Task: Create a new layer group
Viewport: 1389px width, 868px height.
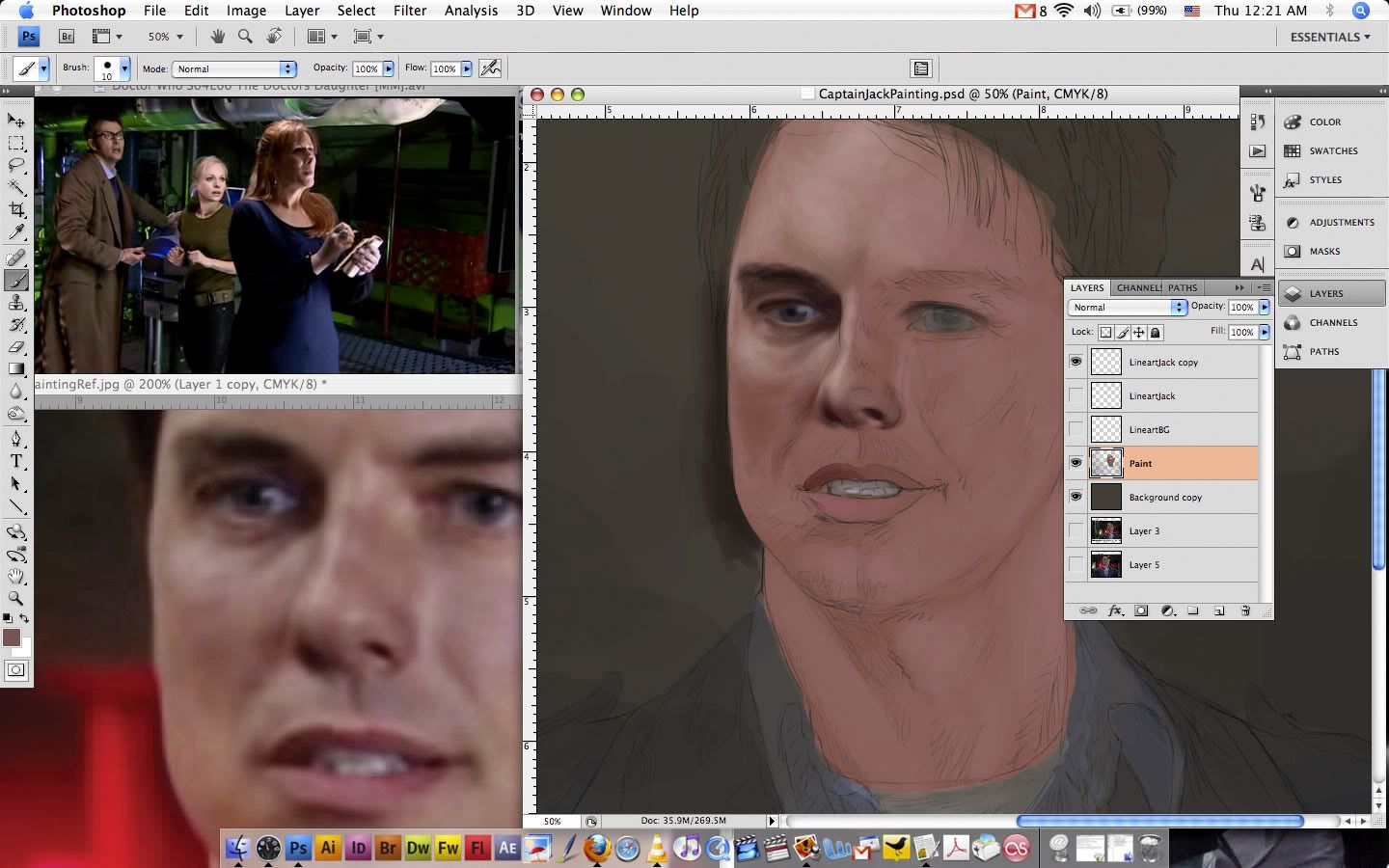Action: (1193, 610)
